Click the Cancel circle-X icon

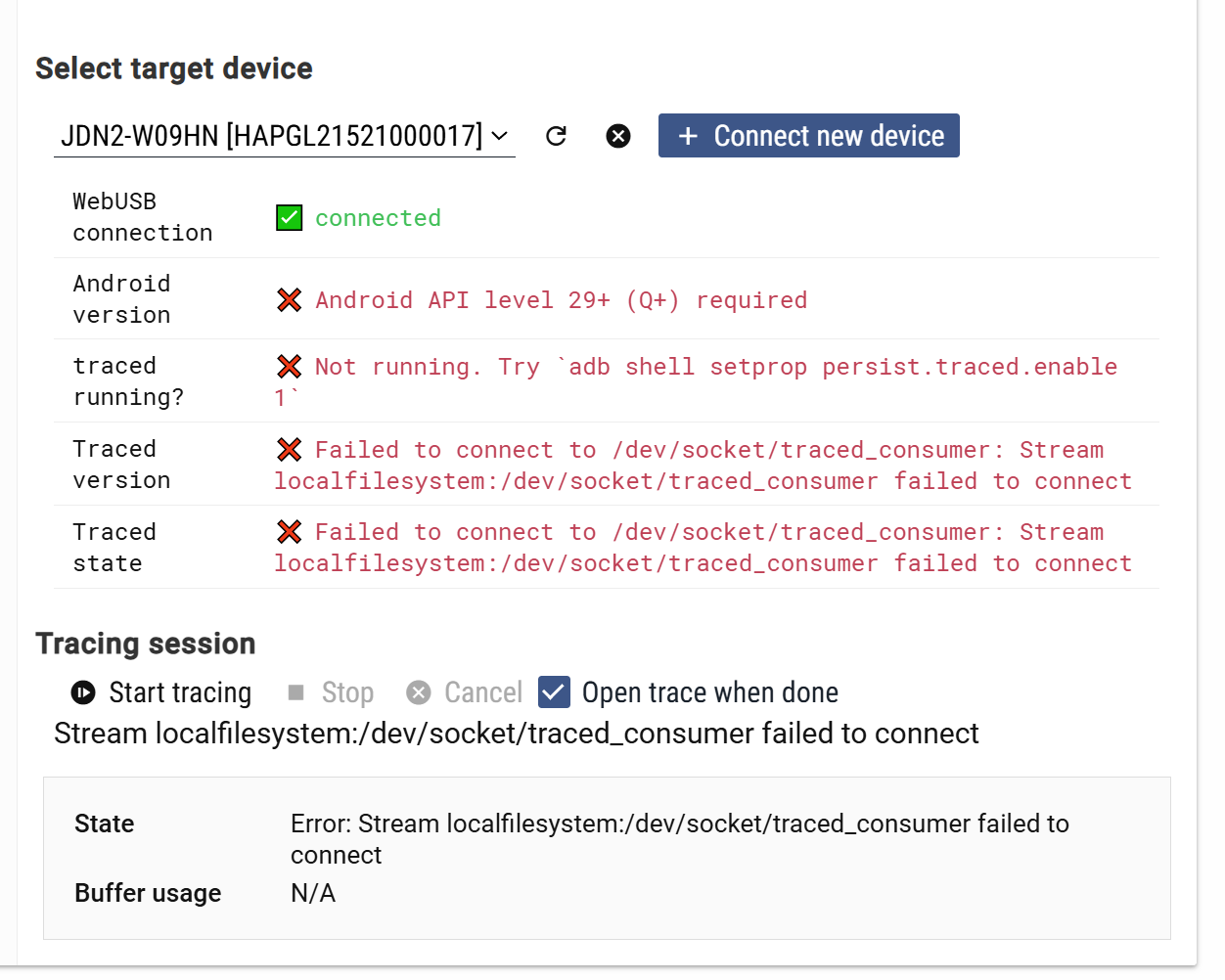coord(419,692)
